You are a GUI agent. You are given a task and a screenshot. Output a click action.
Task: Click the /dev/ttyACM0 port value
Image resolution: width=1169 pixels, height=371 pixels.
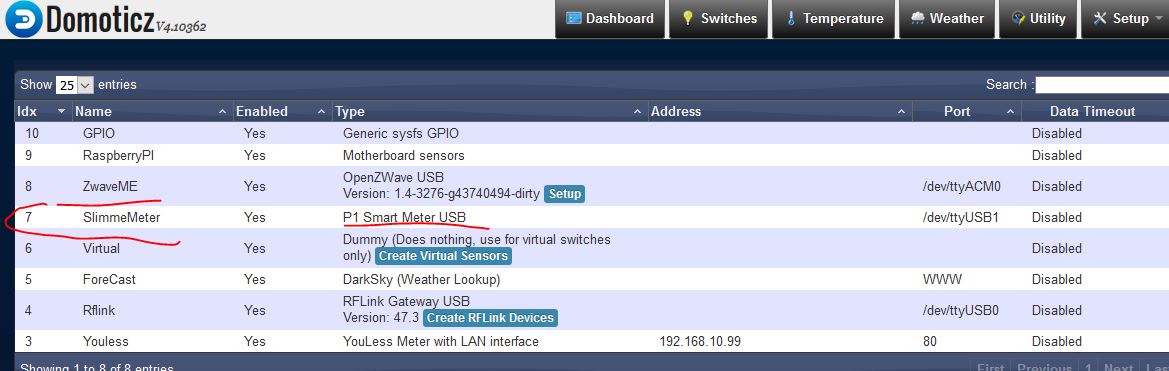coord(962,186)
